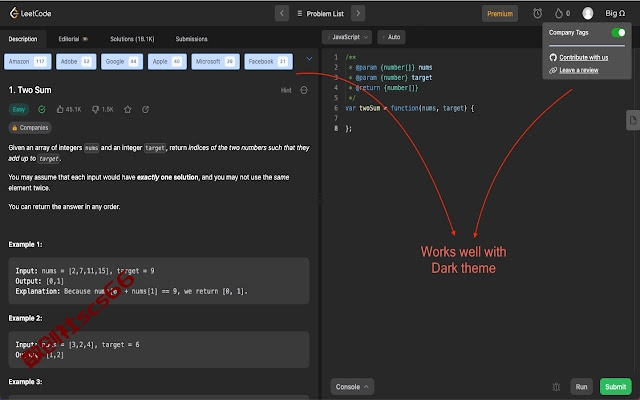Click the debugger bug icon

point(556,387)
